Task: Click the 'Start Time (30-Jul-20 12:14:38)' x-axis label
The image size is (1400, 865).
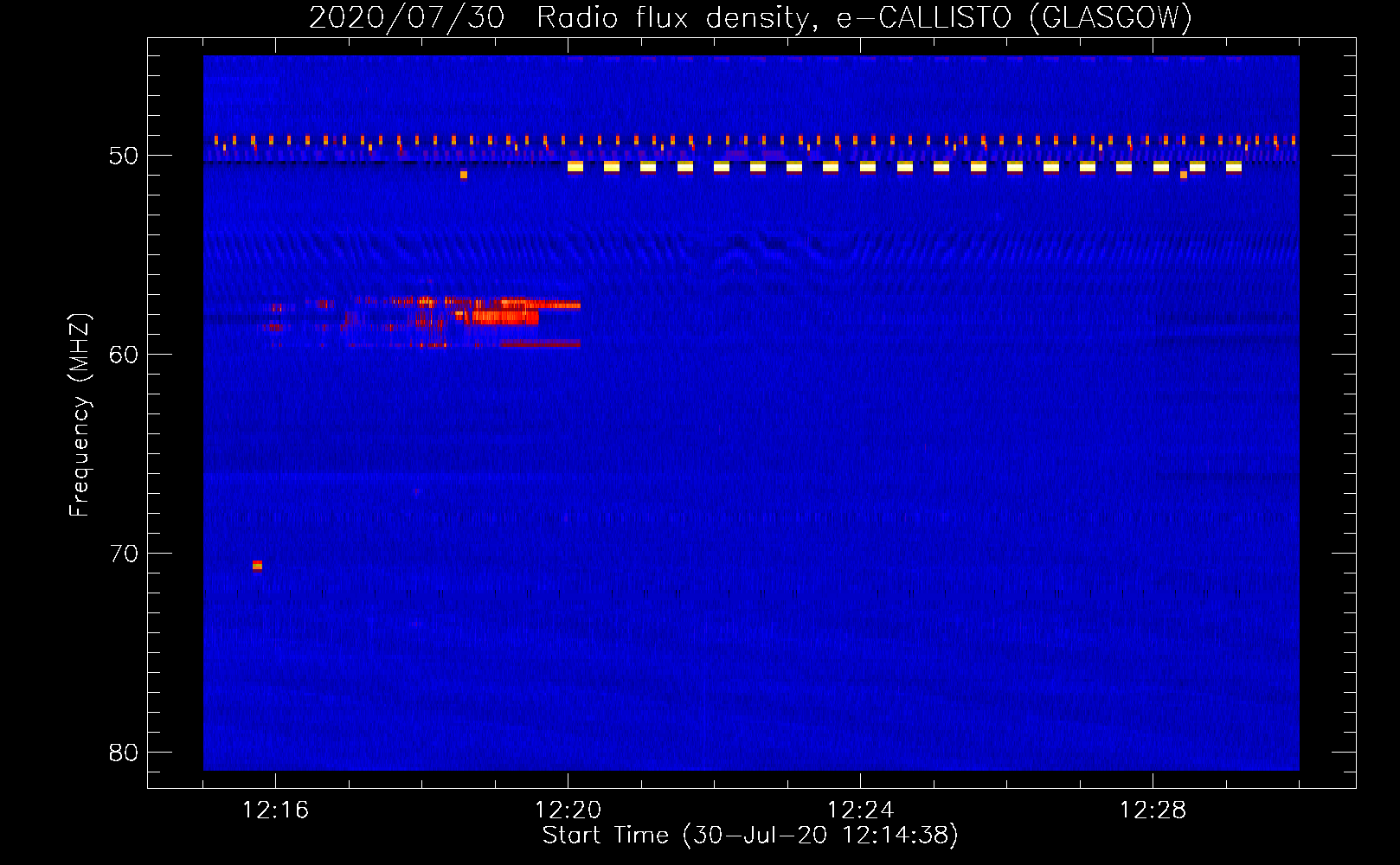Action: click(x=750, y=836)
